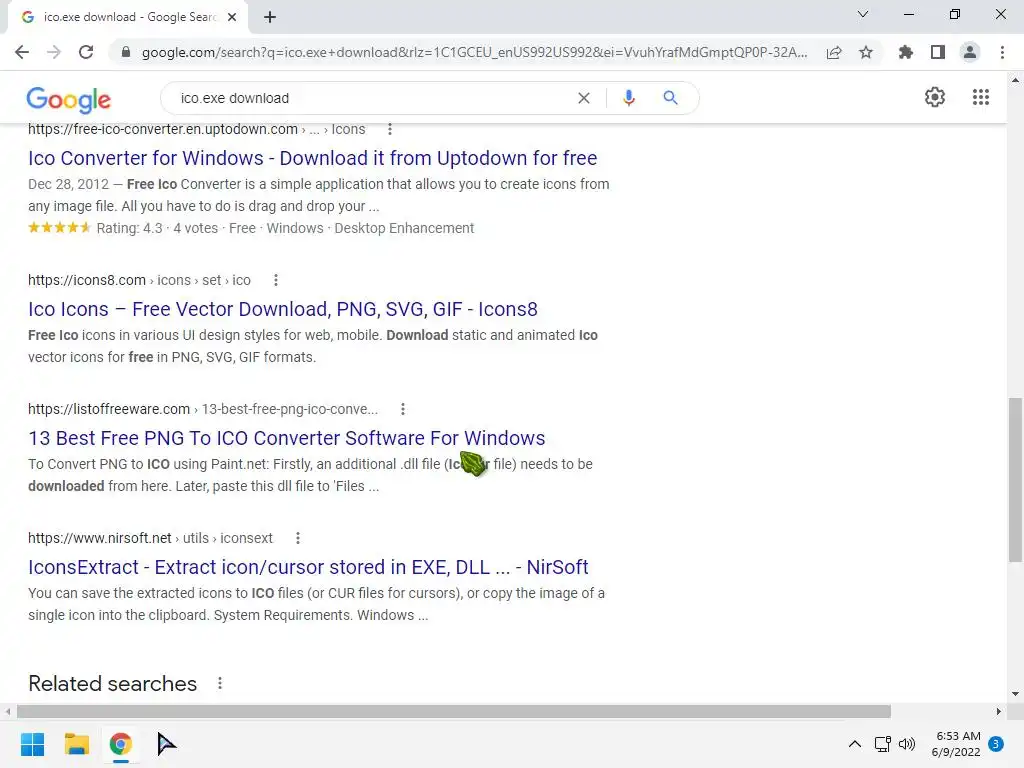Open volume control tray icon
Viewport: 1024px width, 768px height.
[907, 744]
